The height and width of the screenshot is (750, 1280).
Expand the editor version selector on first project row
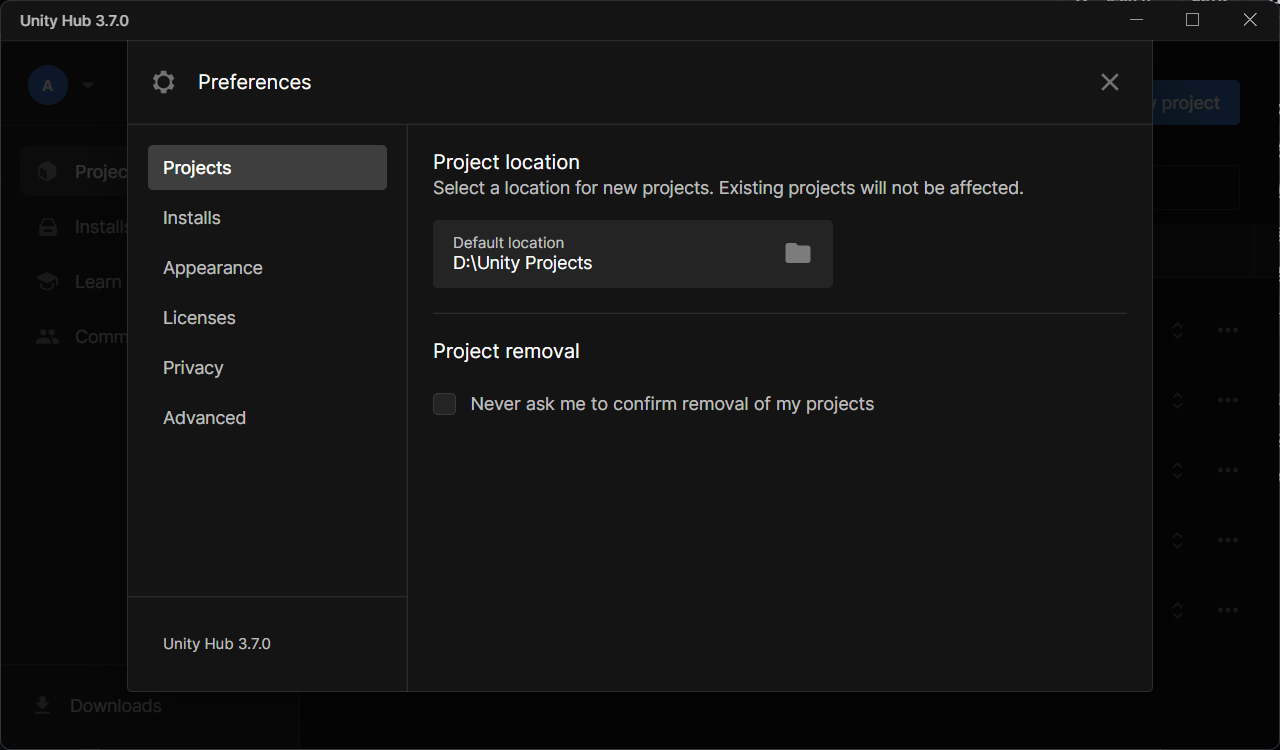tap(1177, 330)
